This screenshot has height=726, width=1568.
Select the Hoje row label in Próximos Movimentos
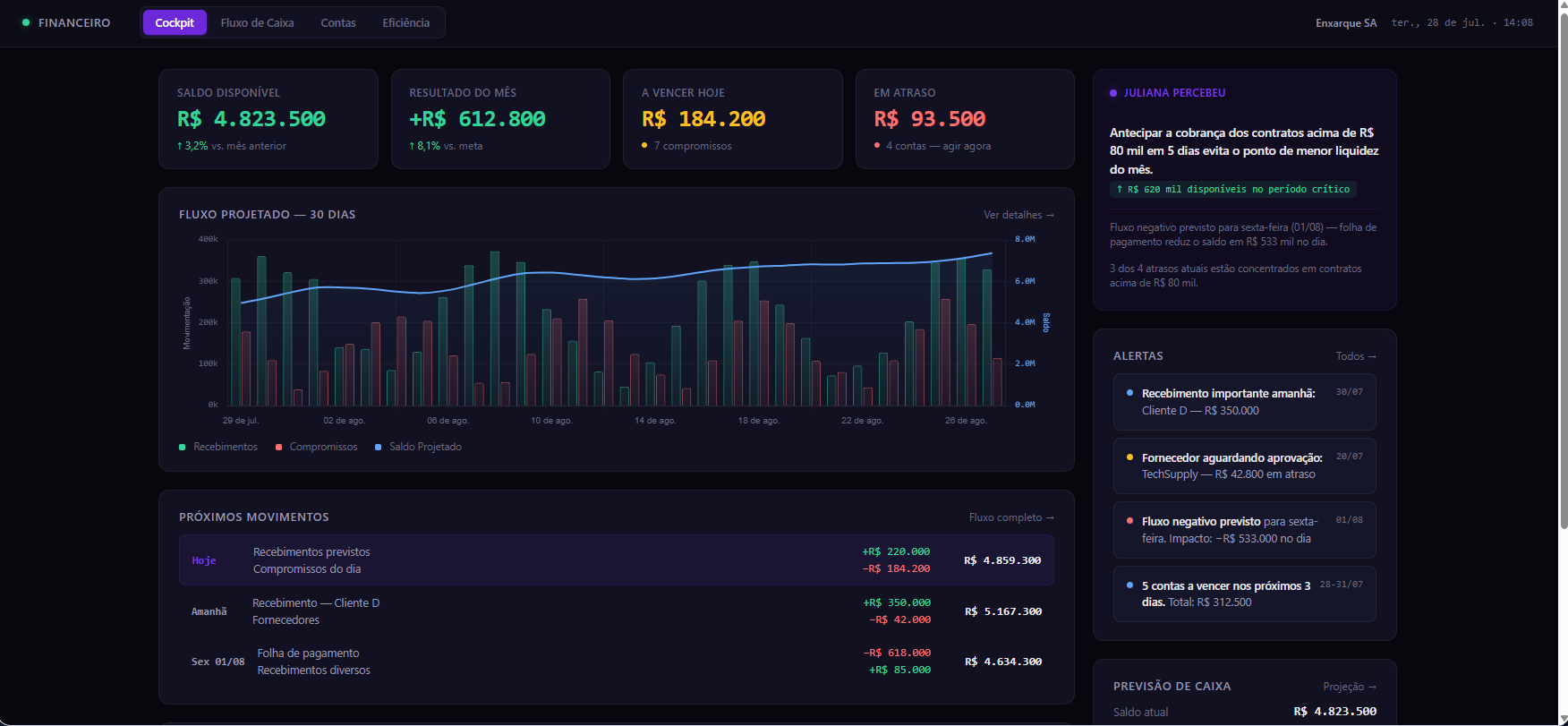[x=204, y=560]
